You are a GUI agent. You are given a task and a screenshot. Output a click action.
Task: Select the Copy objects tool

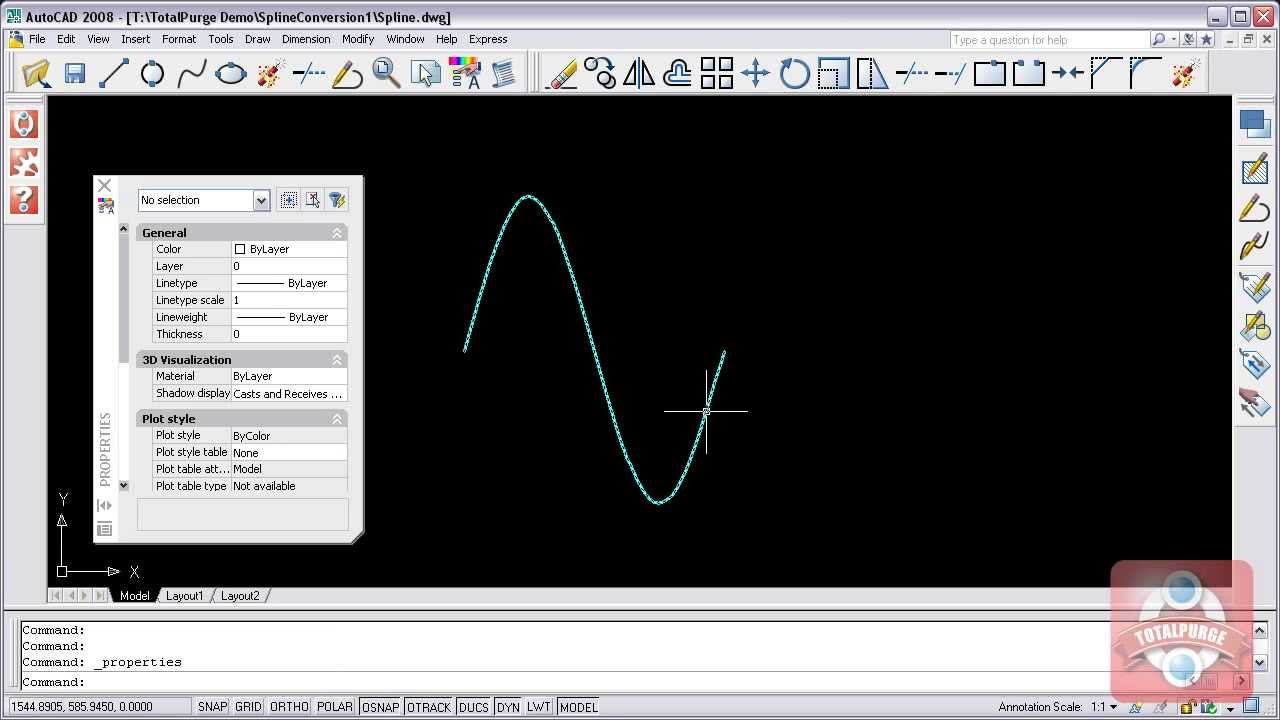tap(600, 73)
